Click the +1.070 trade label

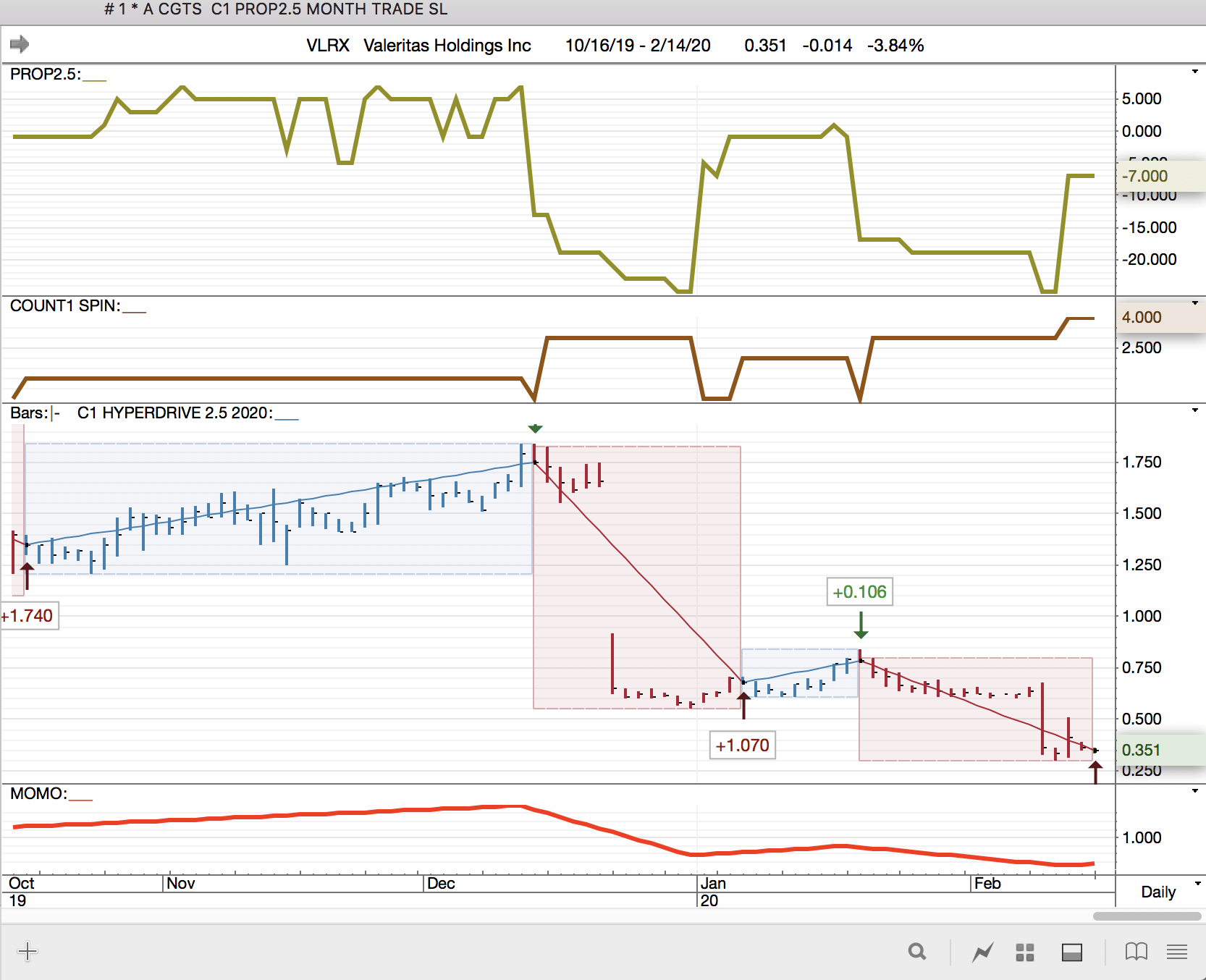coord(742,745)
